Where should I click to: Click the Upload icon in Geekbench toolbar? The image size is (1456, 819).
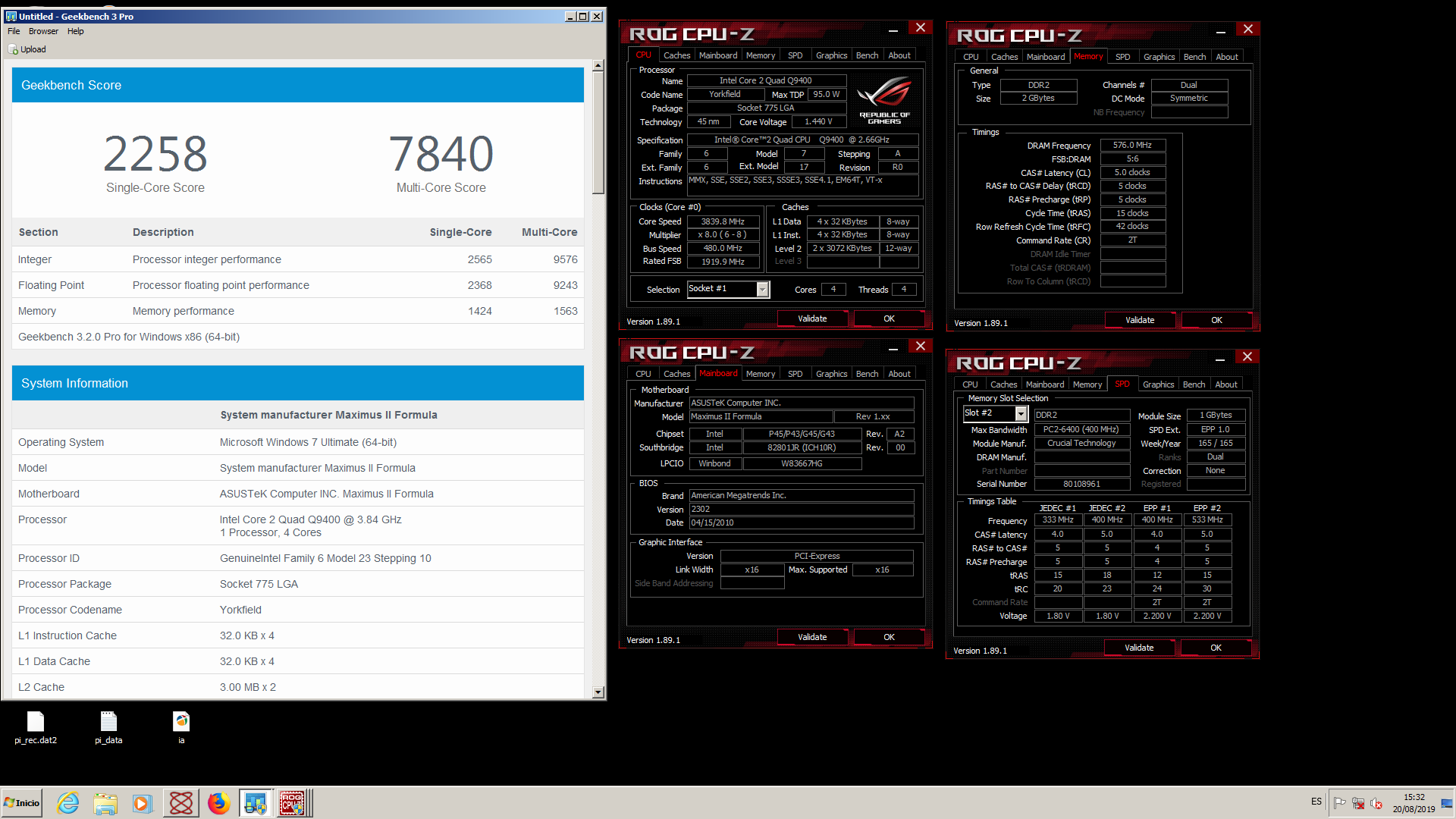click(x=13, y=49)
